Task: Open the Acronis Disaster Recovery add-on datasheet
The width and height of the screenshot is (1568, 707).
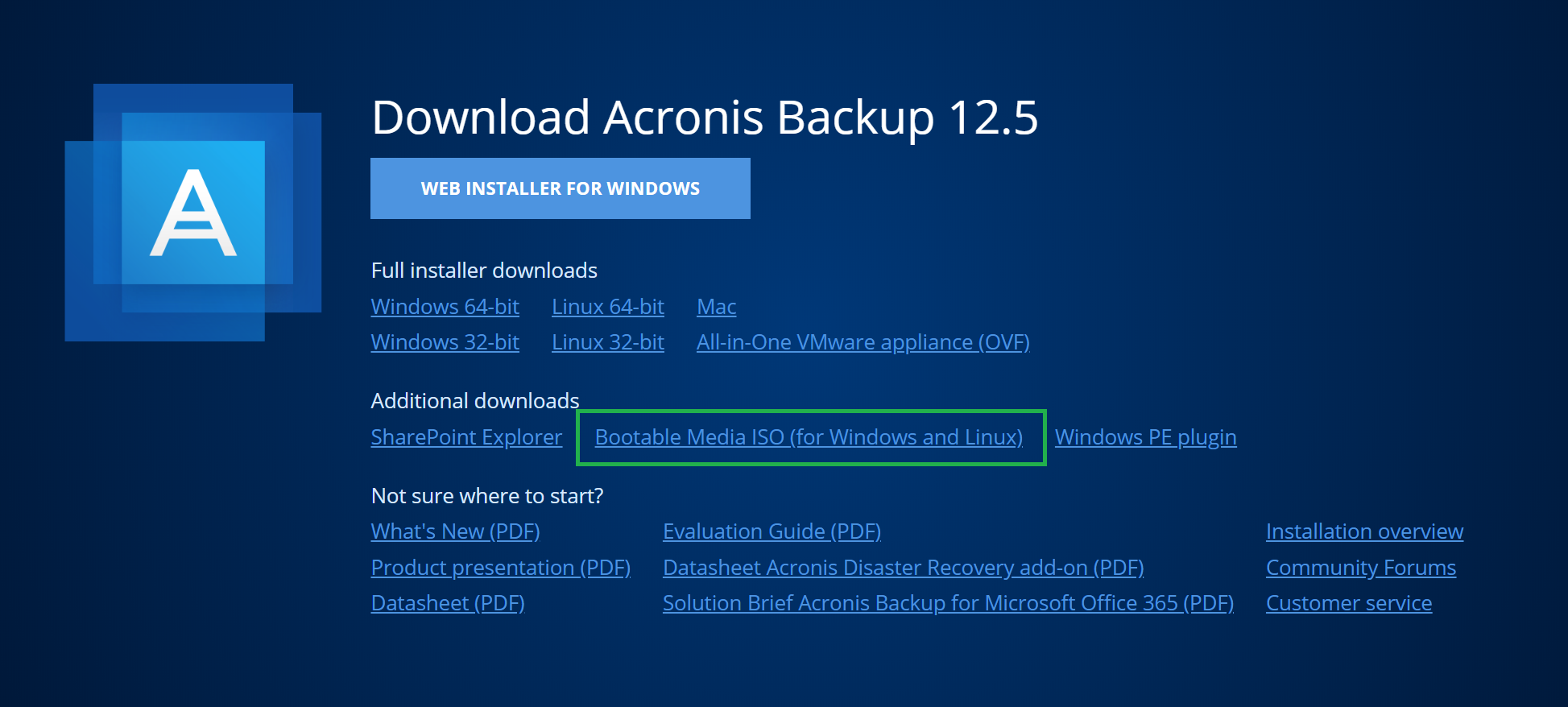Action: pos(903,568)
